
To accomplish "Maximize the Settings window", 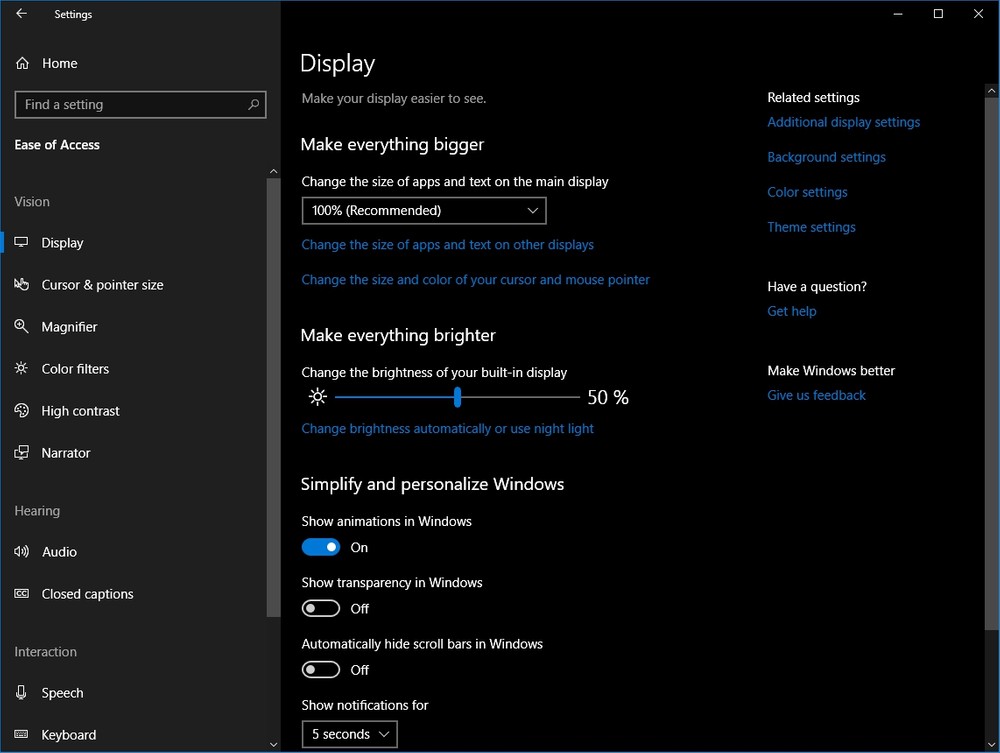I will click(x=938, y=13).
